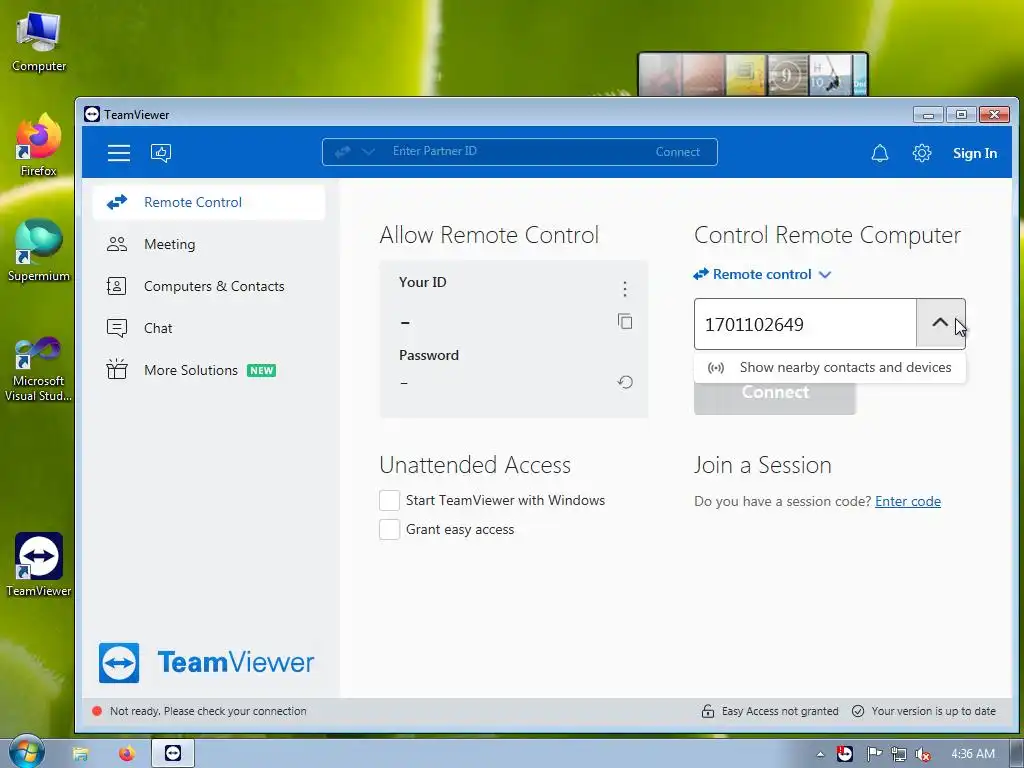Click the TeamViewer title bar icon
The height and width of the screenshot is (768, 1024).
pos(92,114)
